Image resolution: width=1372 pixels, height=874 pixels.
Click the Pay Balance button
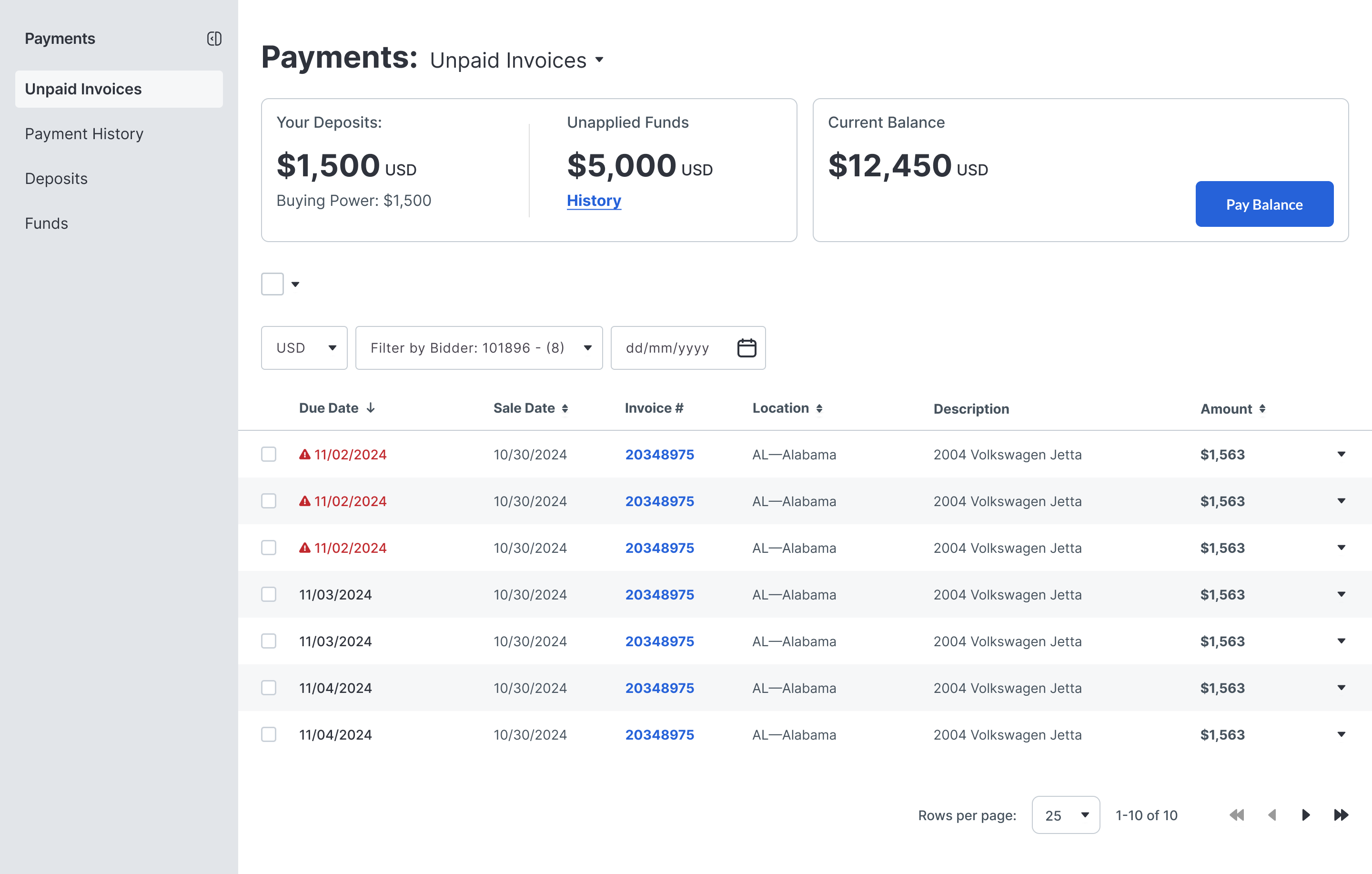point(1264,204)
